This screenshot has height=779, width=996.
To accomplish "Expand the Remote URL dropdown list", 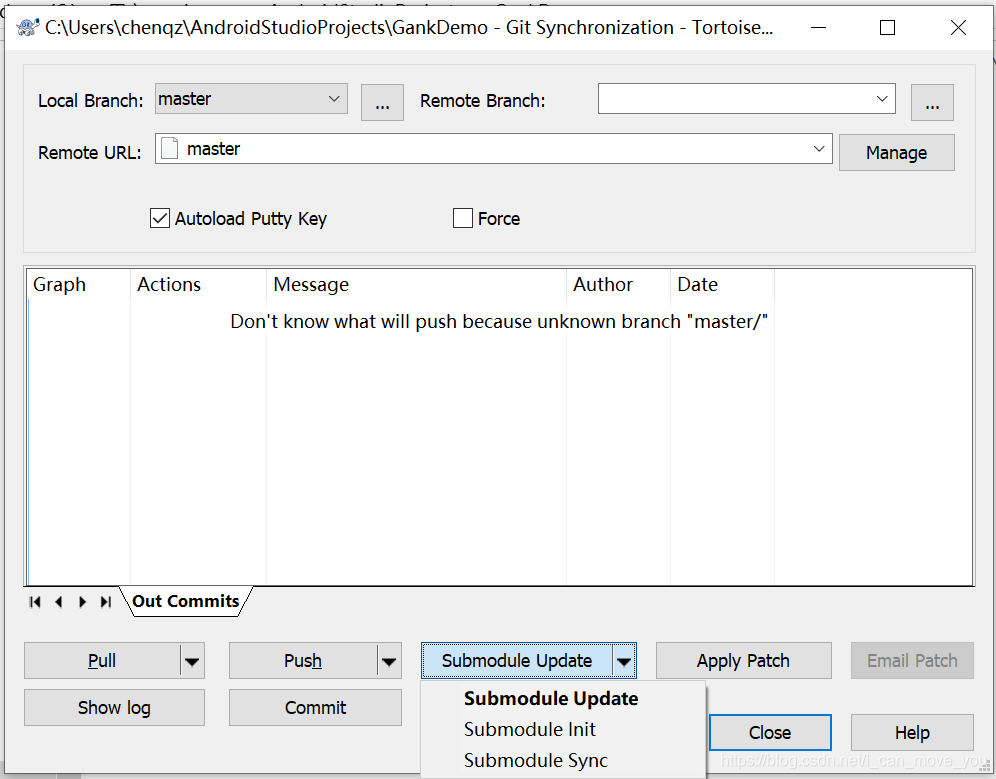I will click(x=820, y=148).
